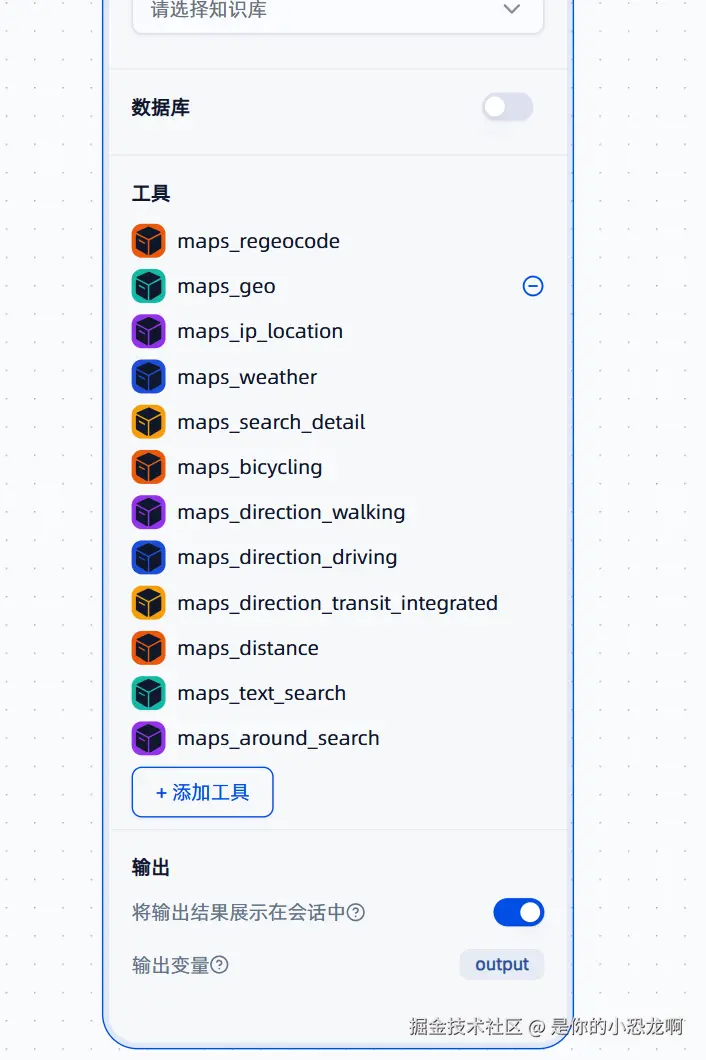Select maps_direction_driving tool entry
Screen dimensions: 706x1060
(x=287, y=557)
